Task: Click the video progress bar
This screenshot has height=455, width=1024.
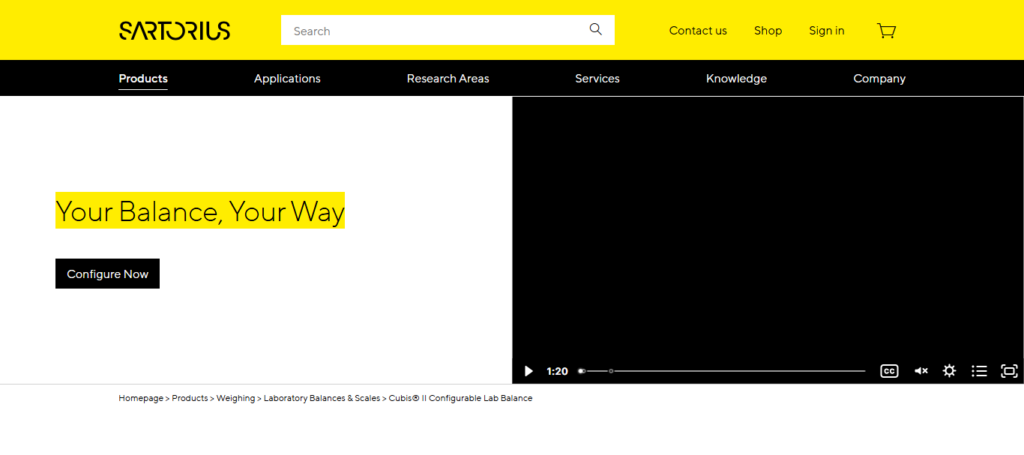Action: 722,371
